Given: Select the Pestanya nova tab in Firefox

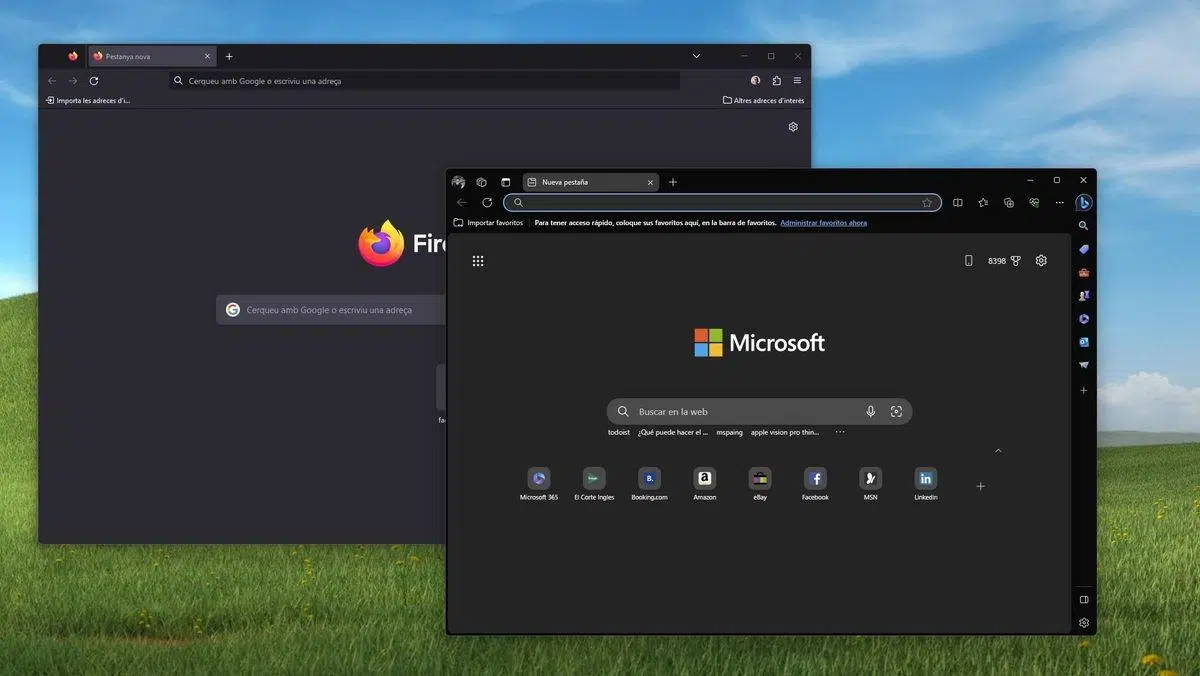Looking at the screenshot, I should (152, 56).
